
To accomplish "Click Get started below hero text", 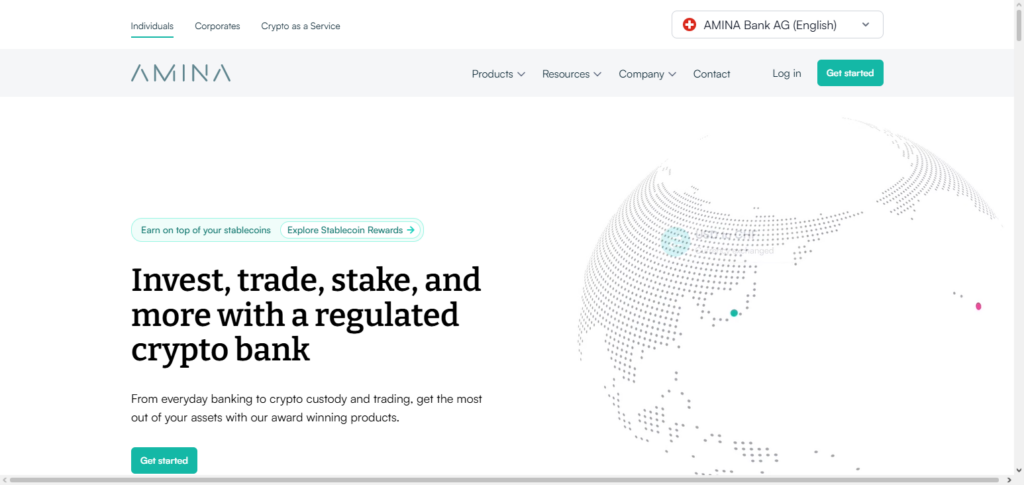I will tap(164, 460).
